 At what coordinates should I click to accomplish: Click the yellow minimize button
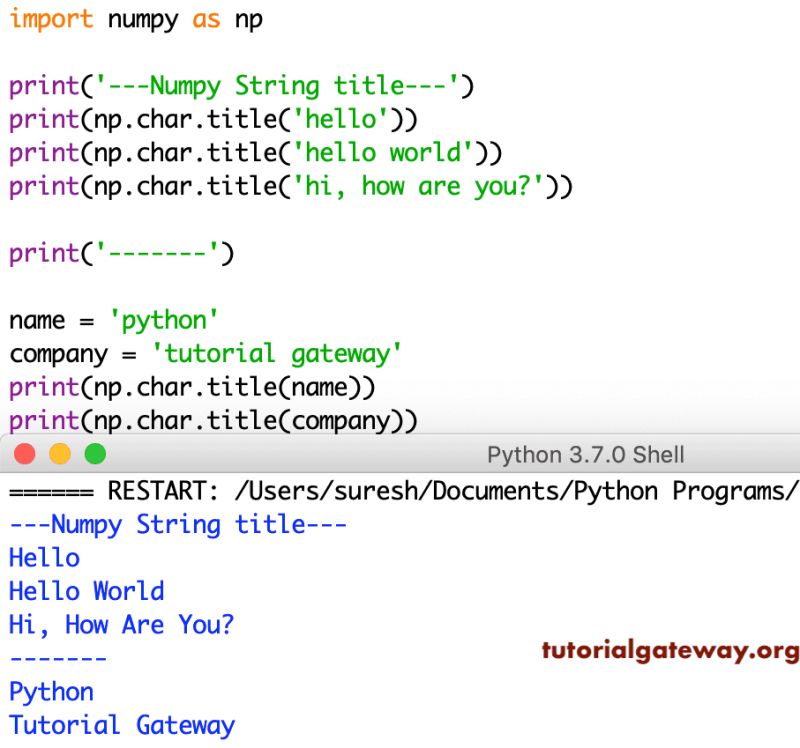tap(59, 454)
